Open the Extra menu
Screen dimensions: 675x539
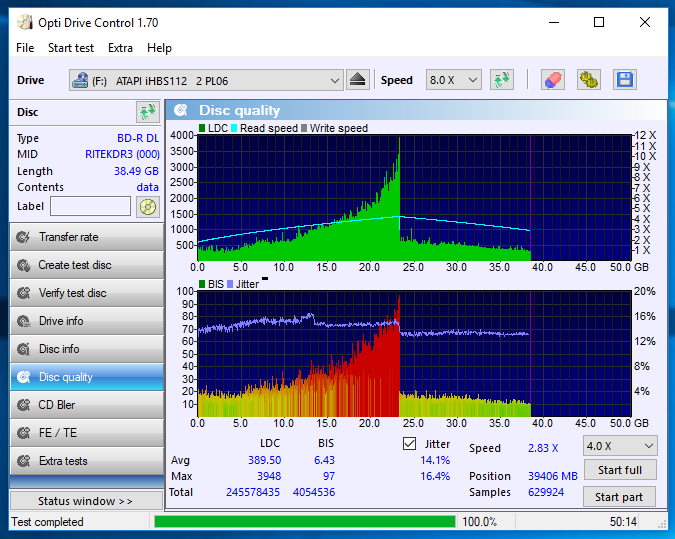point(120,48)
